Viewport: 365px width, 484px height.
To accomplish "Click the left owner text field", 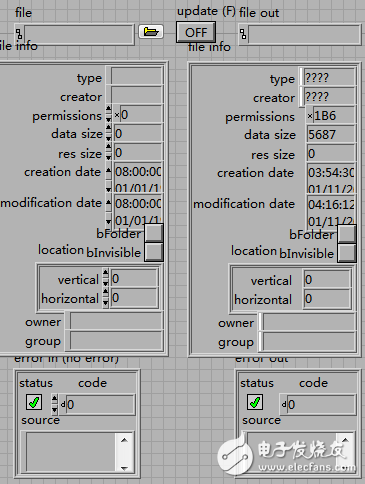I will coord(116,322).
